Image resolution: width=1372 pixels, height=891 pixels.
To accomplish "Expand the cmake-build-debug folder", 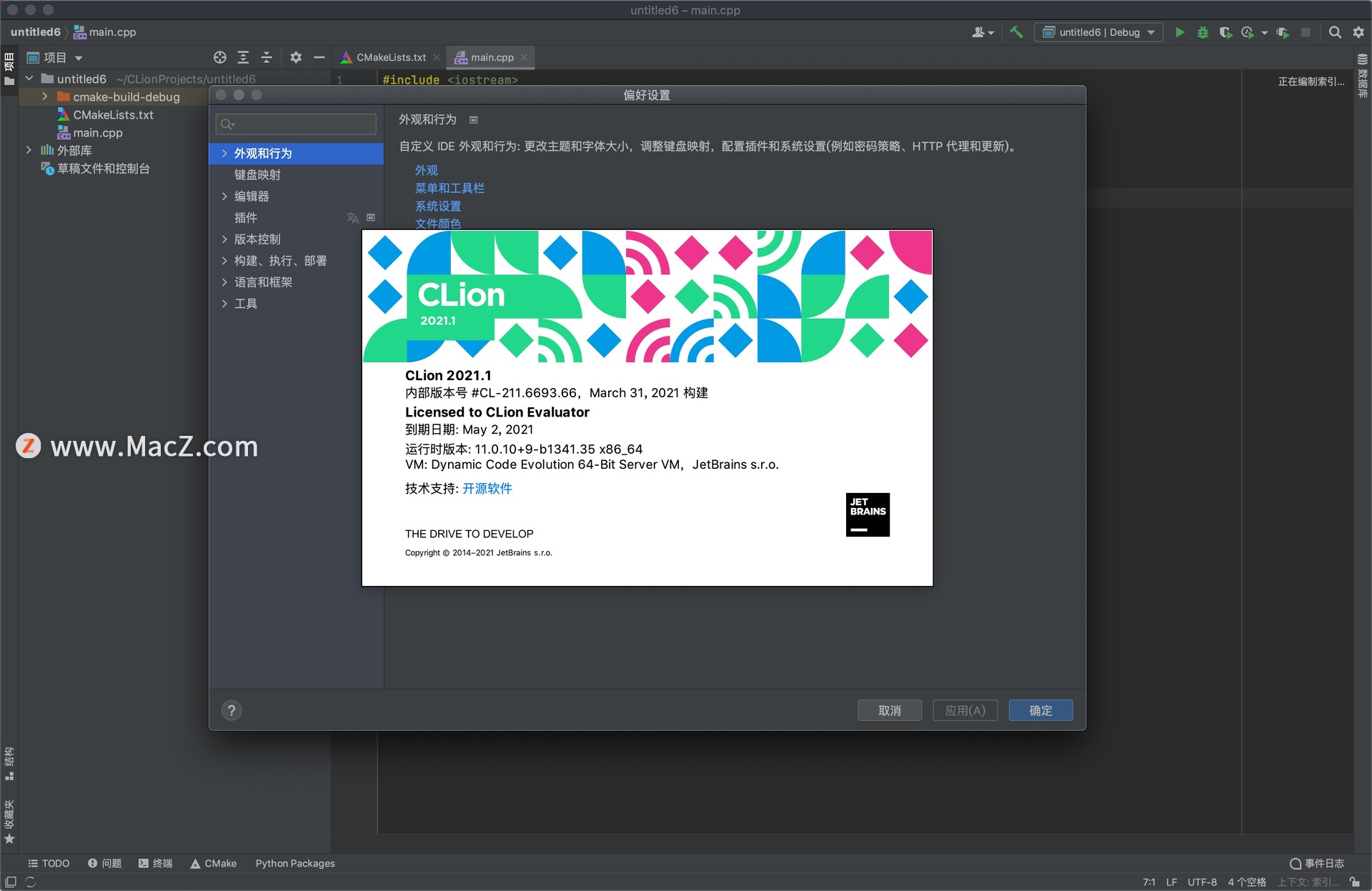I will pos(45,96).
